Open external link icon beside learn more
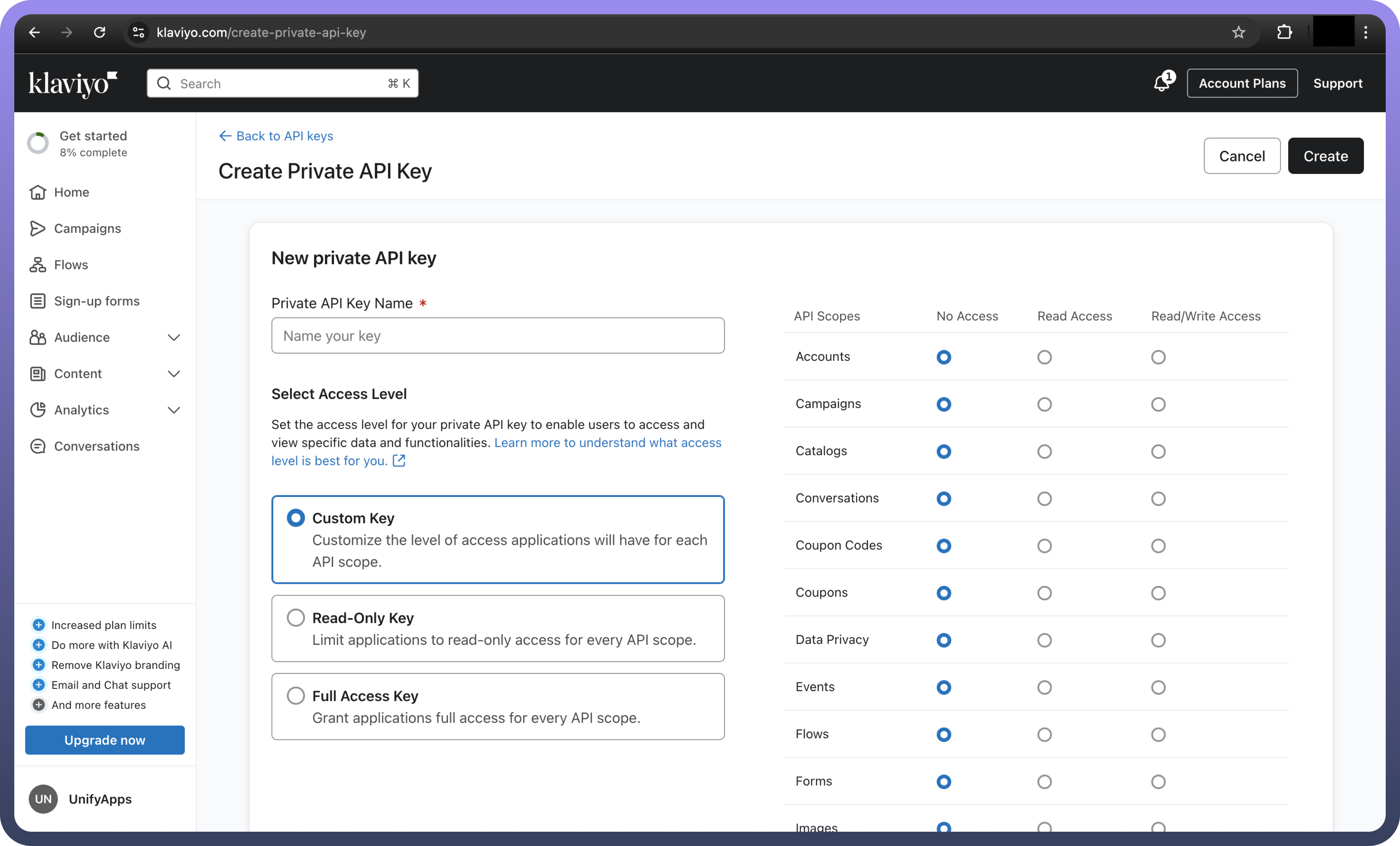Screen dimensions: 1400x846 (399, 461)
